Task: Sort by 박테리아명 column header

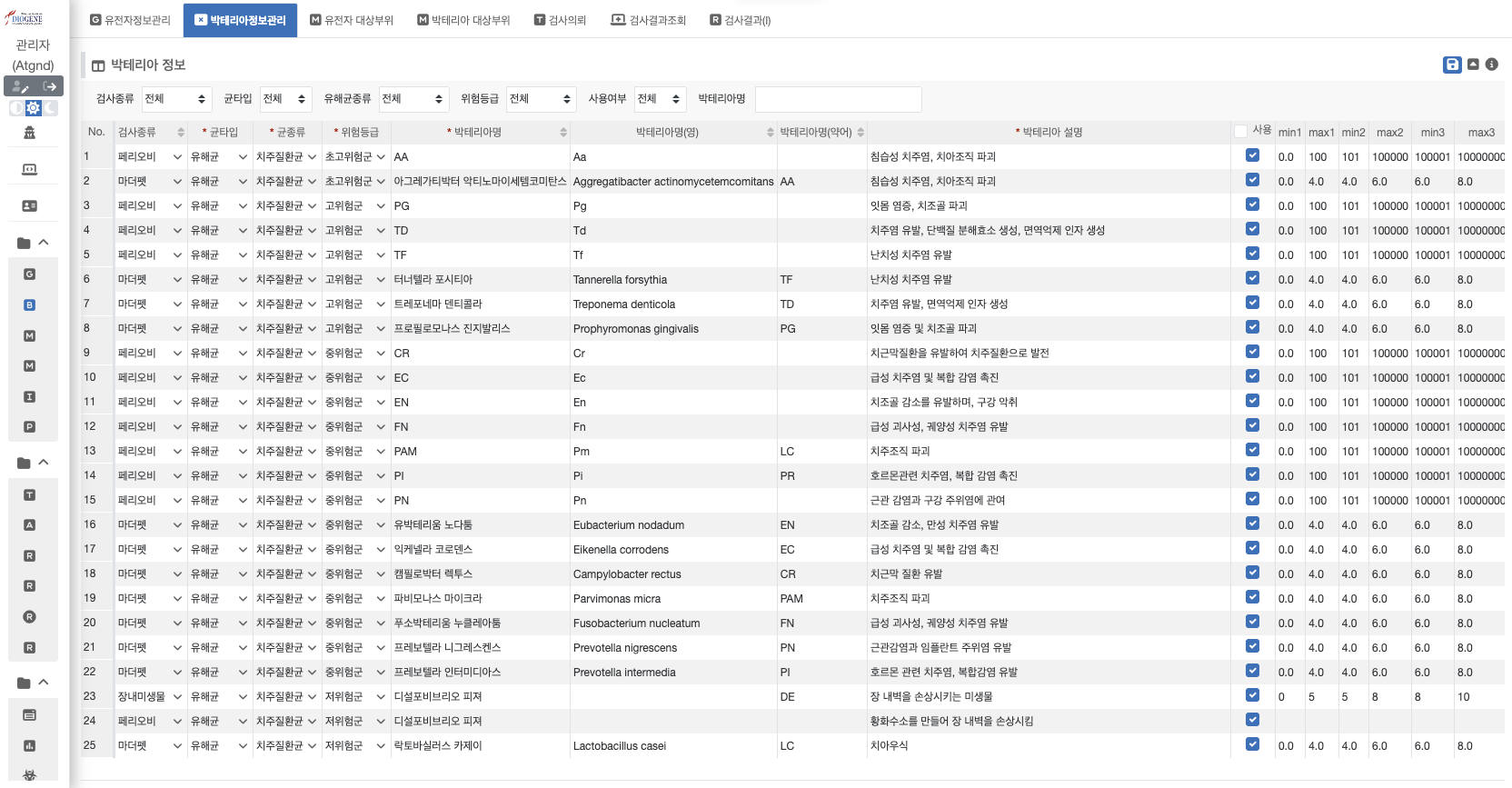Action: click(x=478, y=133)
